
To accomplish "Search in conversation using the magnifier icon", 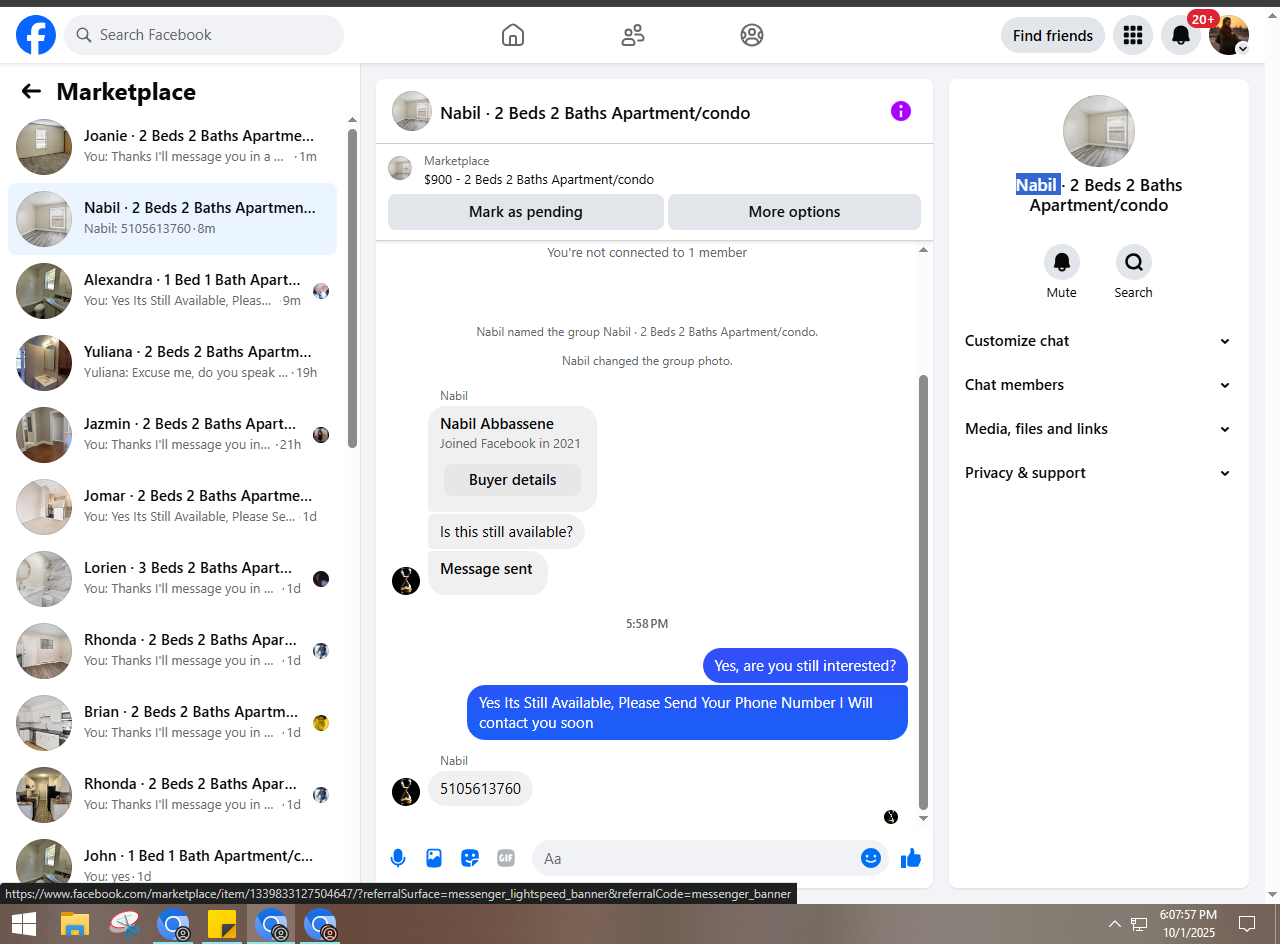I will (x=1134, y=262).
